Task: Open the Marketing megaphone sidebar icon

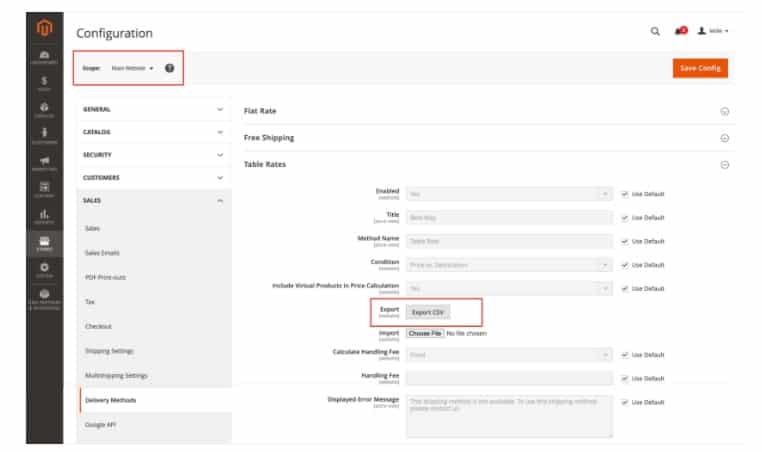Action: (44, 163)
